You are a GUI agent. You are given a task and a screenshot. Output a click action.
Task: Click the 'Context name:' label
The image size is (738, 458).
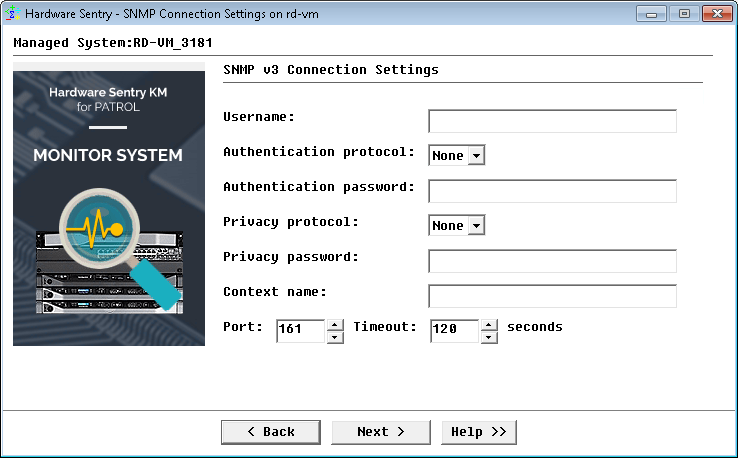pyautogui.click(x=275, y=292)
